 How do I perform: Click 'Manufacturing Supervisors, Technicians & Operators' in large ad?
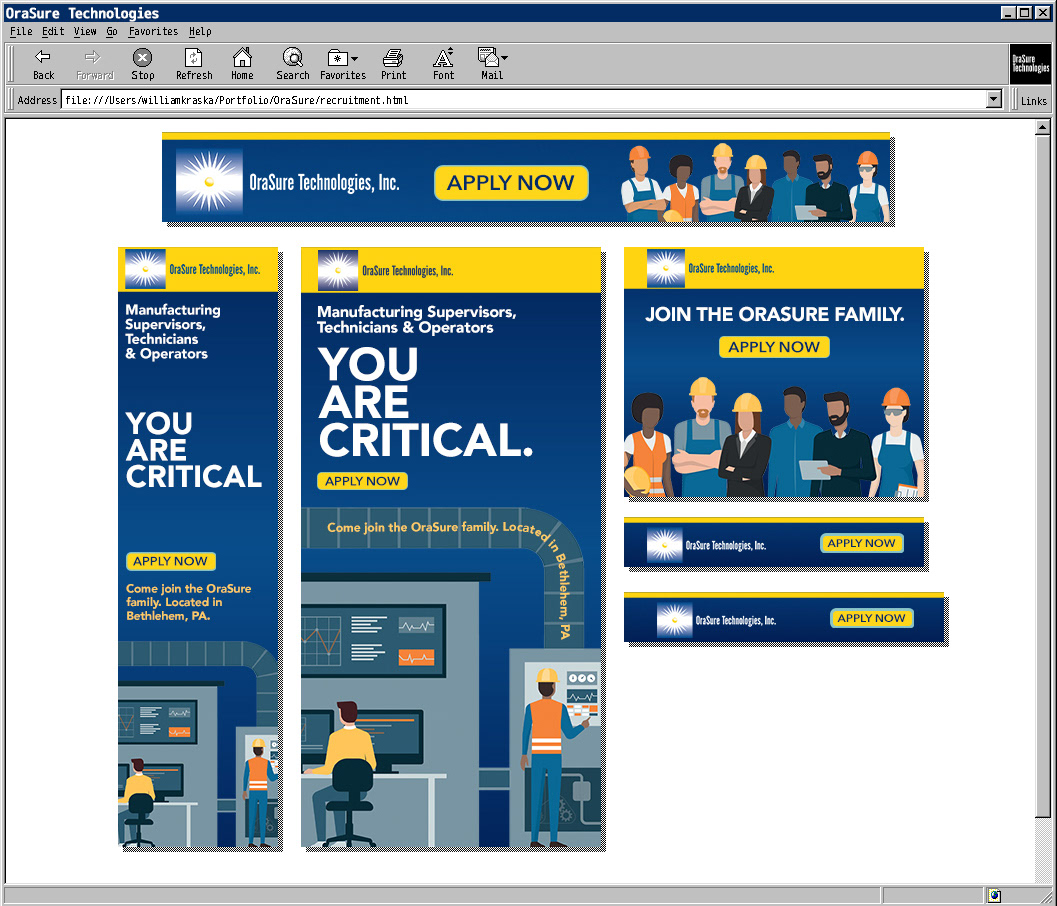pos(417,320)
